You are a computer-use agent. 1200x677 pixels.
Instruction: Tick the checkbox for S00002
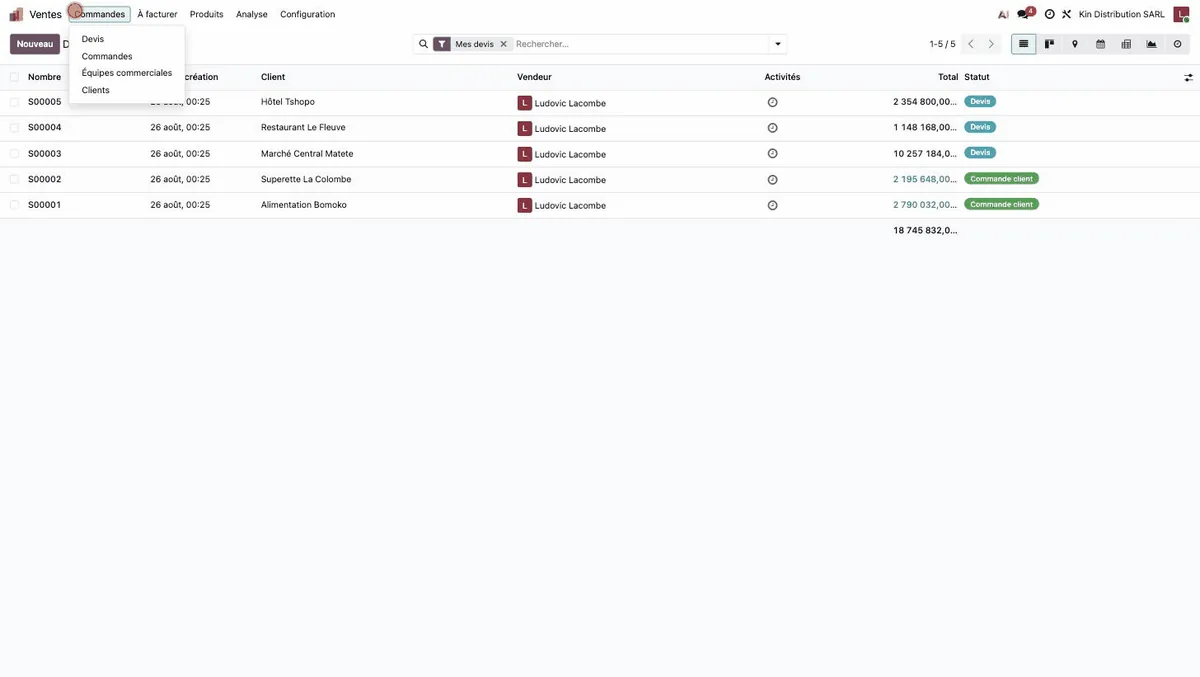pyautogui.click(x=14, y=179)
